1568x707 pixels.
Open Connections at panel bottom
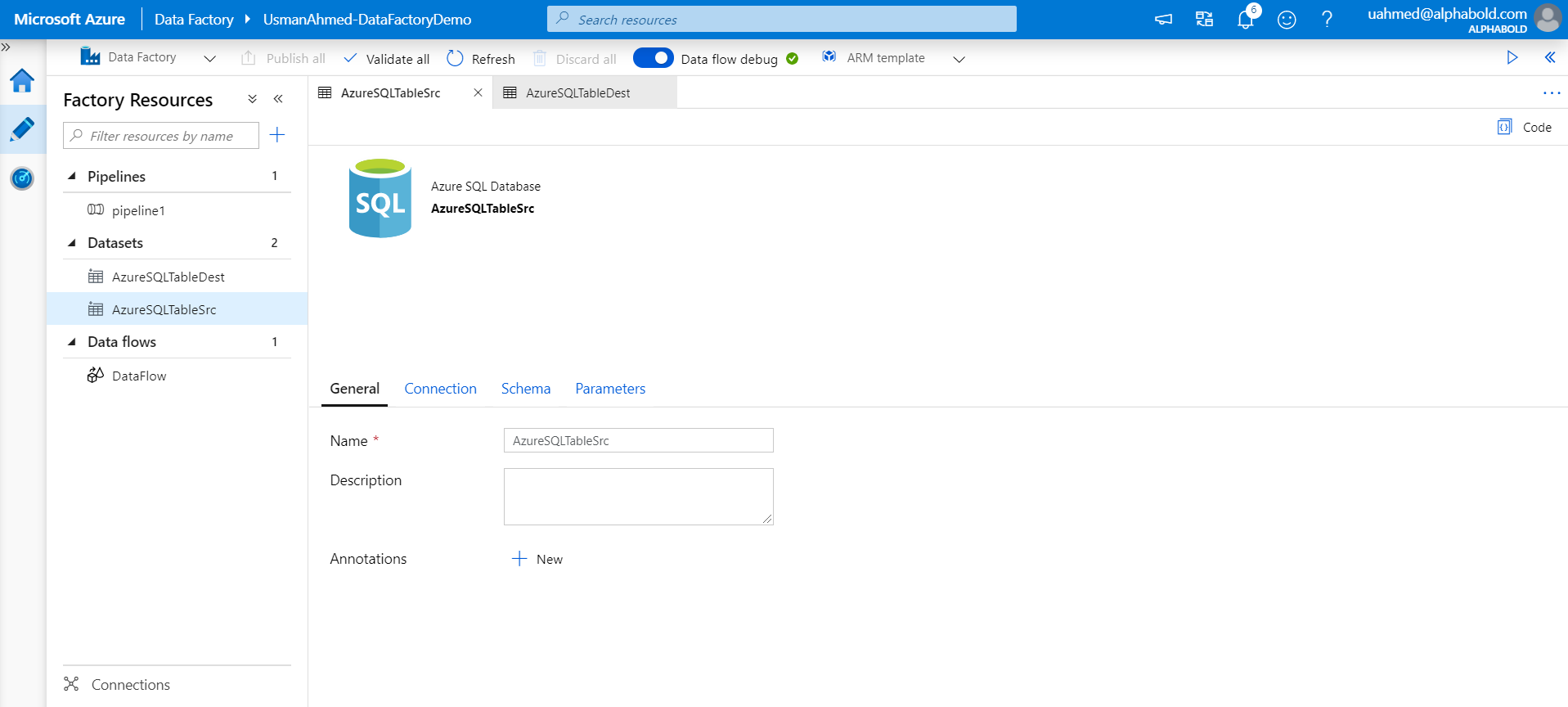click(131, 685)
